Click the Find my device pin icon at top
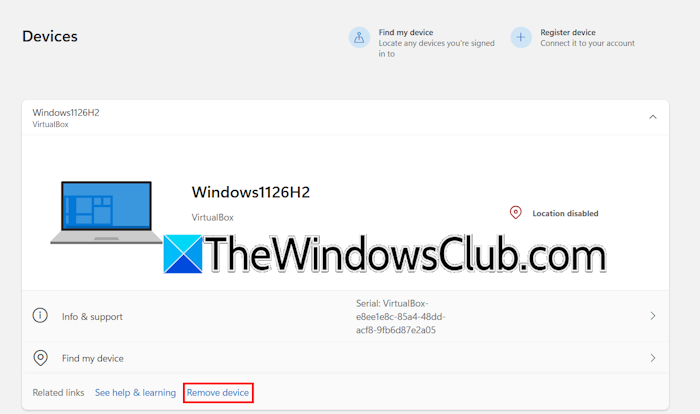Screen dimensions: 700x414 [x=359, y=38]
